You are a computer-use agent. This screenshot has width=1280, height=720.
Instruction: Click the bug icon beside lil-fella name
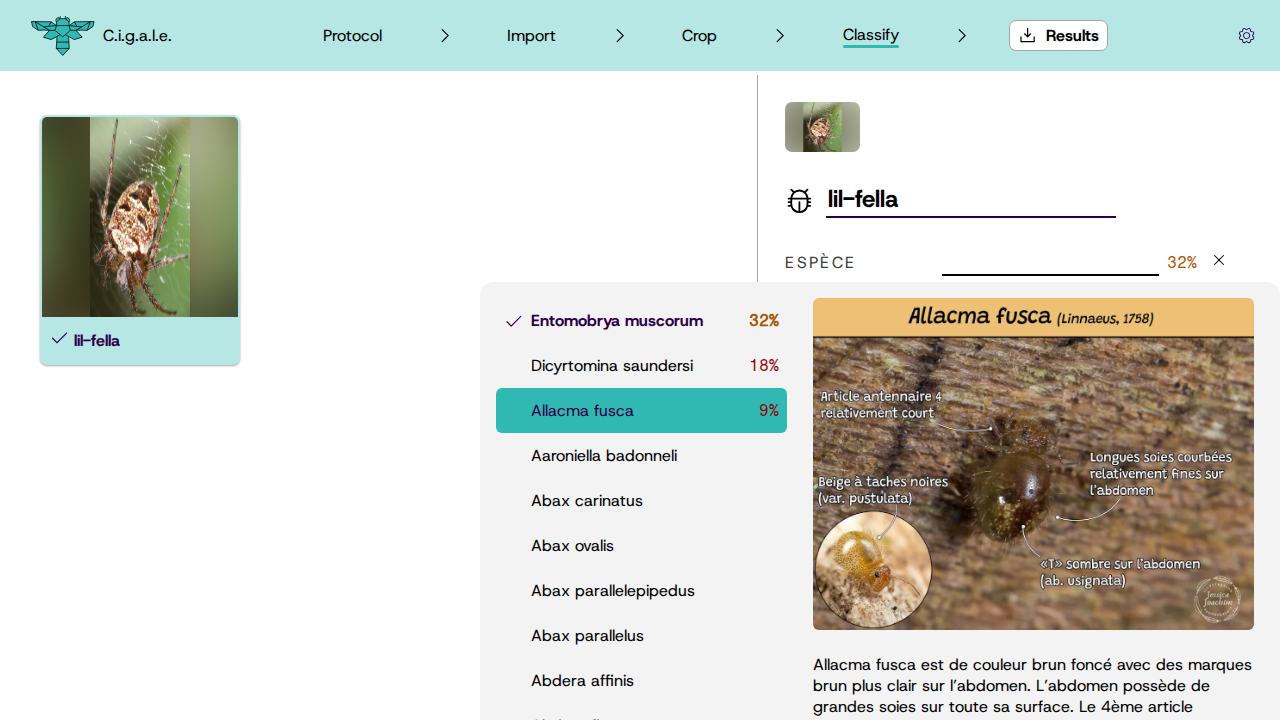(x=799, y=200)
